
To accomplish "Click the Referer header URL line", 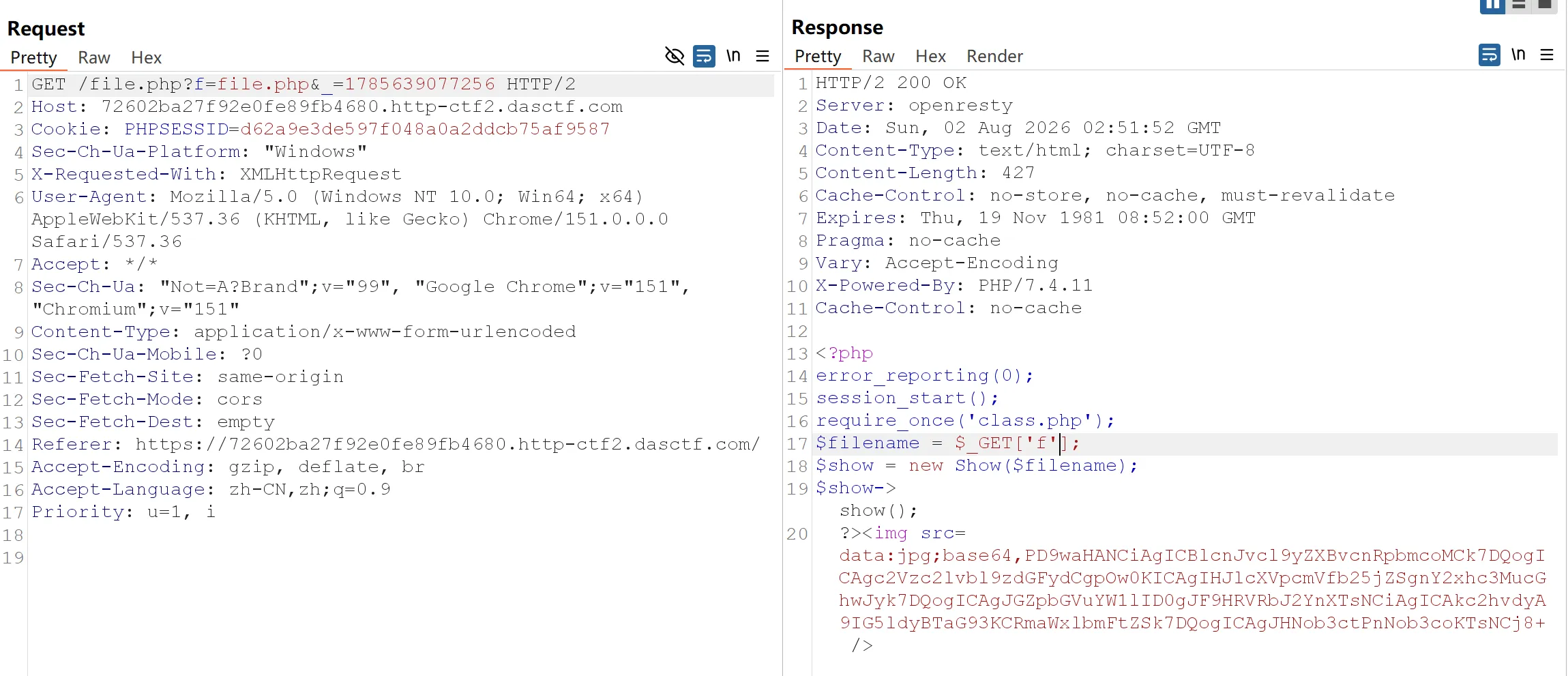I will click(x=396, y=445).
